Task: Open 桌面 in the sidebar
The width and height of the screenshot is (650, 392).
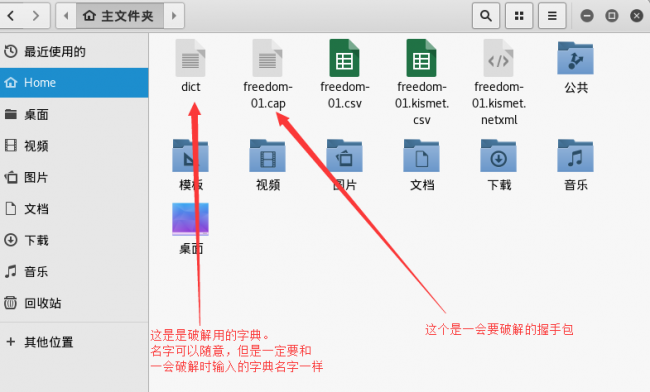Action: pos(74,114)
